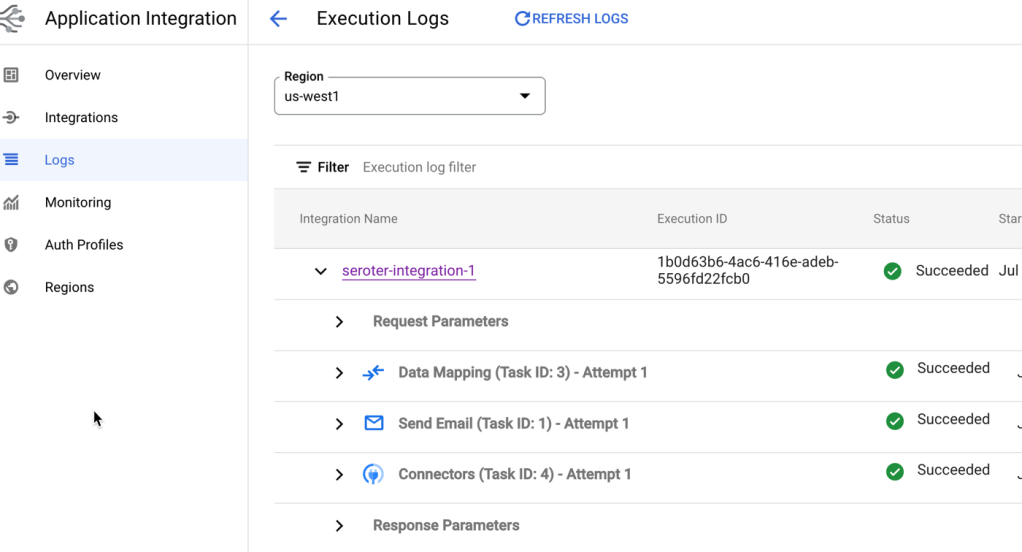Screen dimensions: 1022x552
Task: Expand the Data Mapping task row
Action: click(x=340, y=373)
